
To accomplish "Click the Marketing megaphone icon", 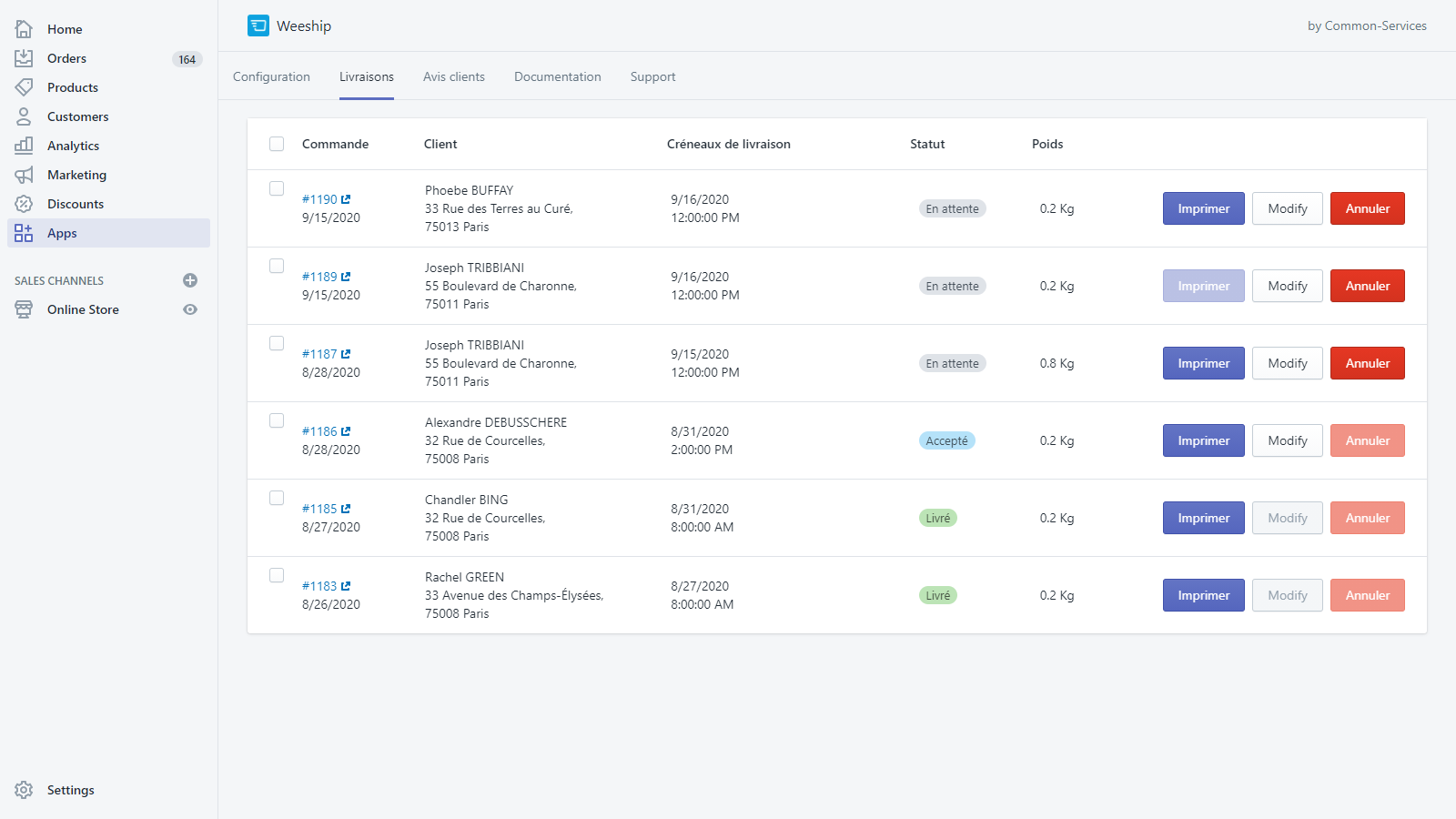I will pos(24,175).
